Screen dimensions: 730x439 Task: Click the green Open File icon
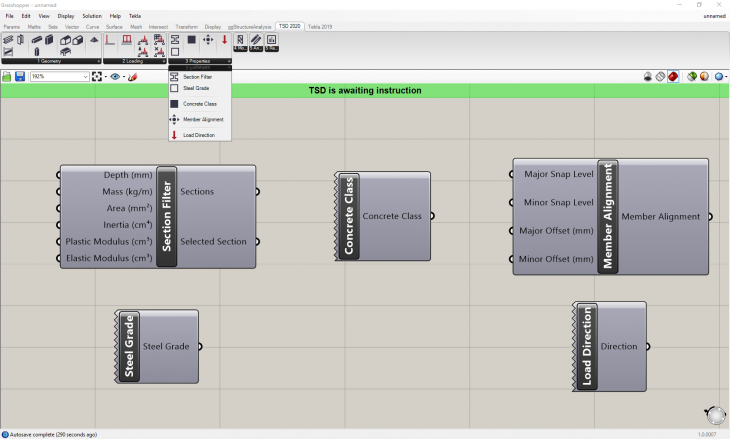click(x=7, y=76)
